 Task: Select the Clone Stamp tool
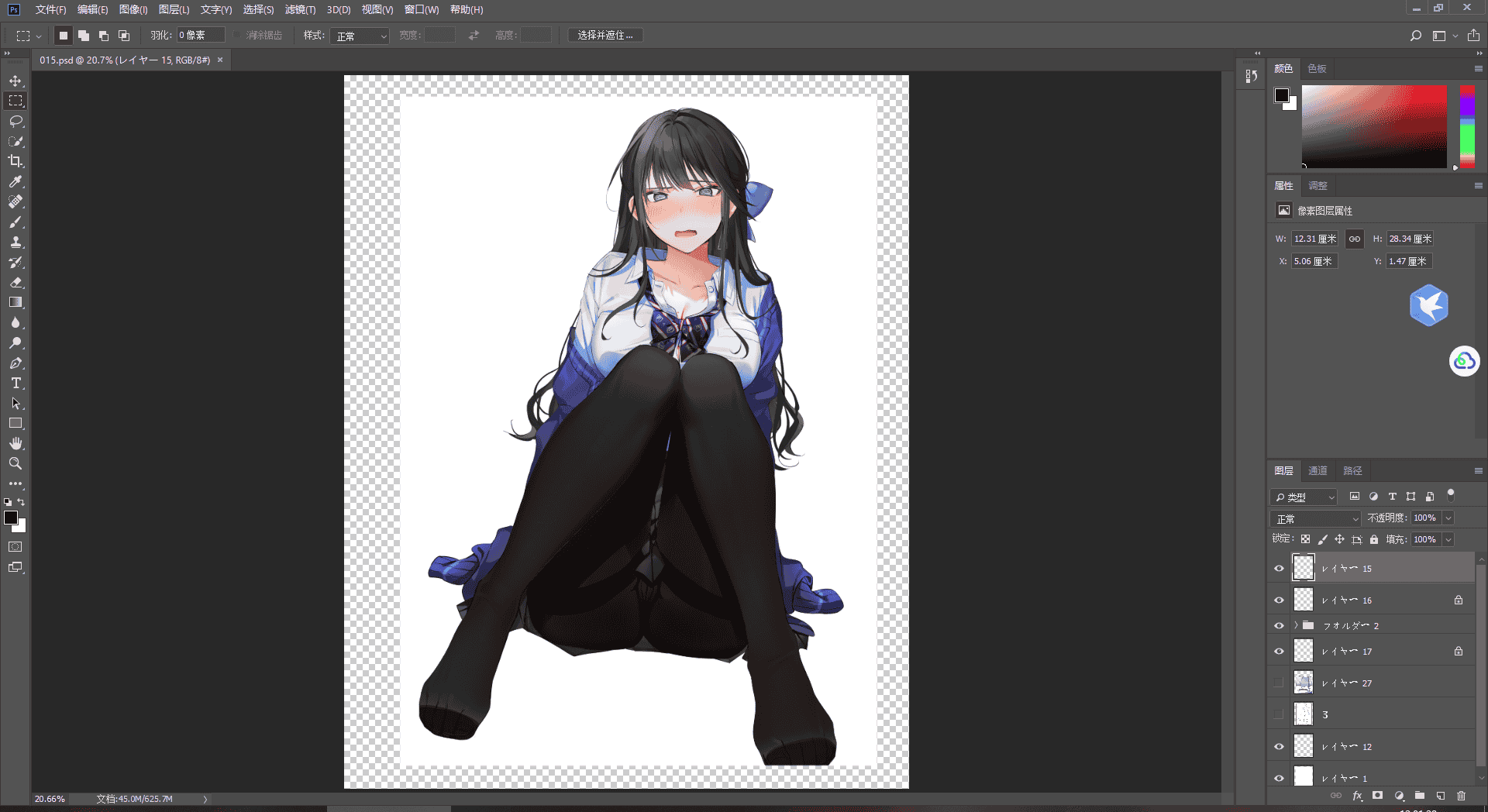point(15,242)
